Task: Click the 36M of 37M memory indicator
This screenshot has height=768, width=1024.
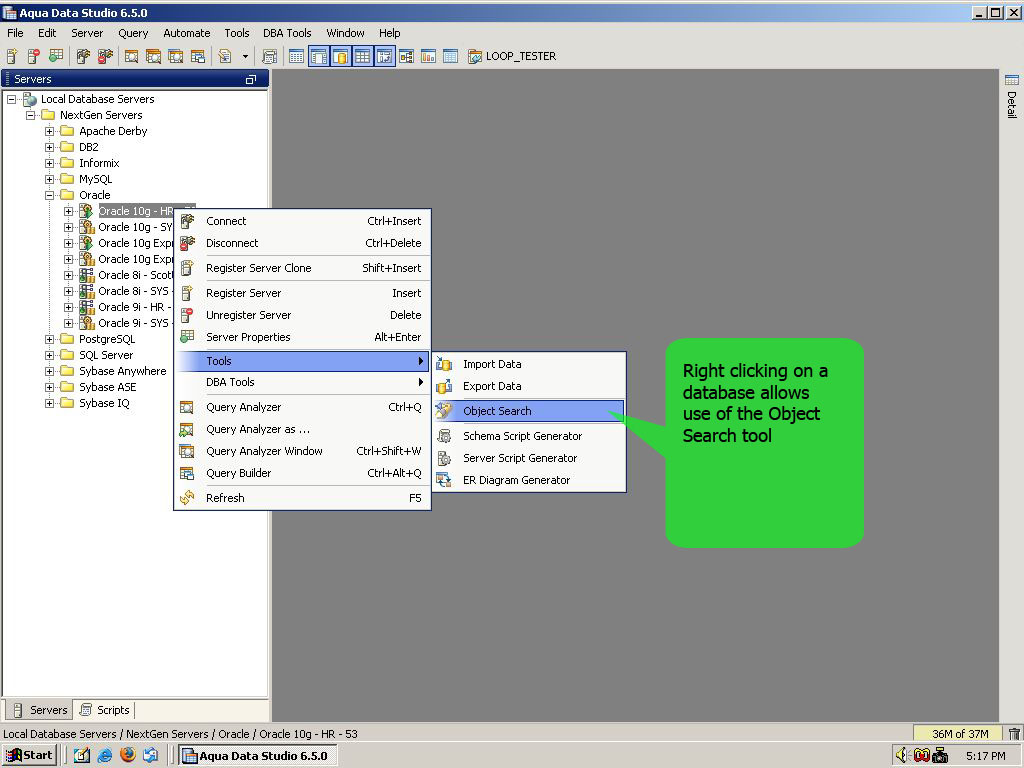Action: point(960,733)
